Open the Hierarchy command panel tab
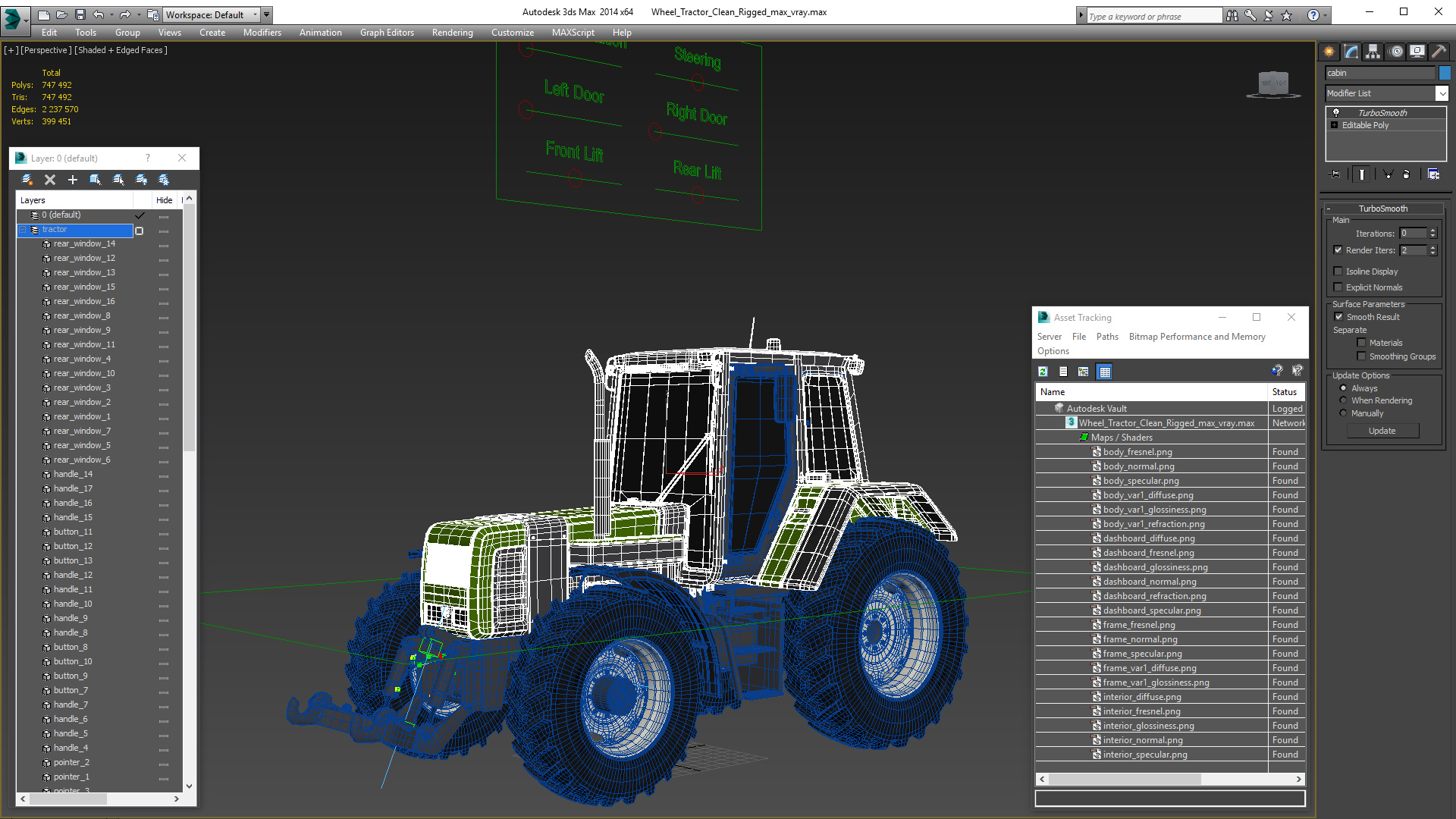1456x819 pixels. click(x=1373, y=52)
